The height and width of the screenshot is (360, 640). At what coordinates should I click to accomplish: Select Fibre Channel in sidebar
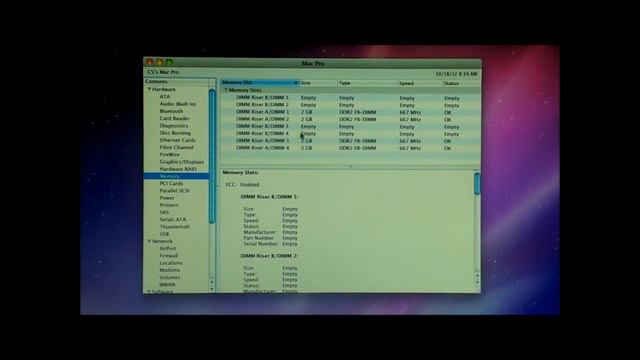pyautogui.click(x=176, y=147)
